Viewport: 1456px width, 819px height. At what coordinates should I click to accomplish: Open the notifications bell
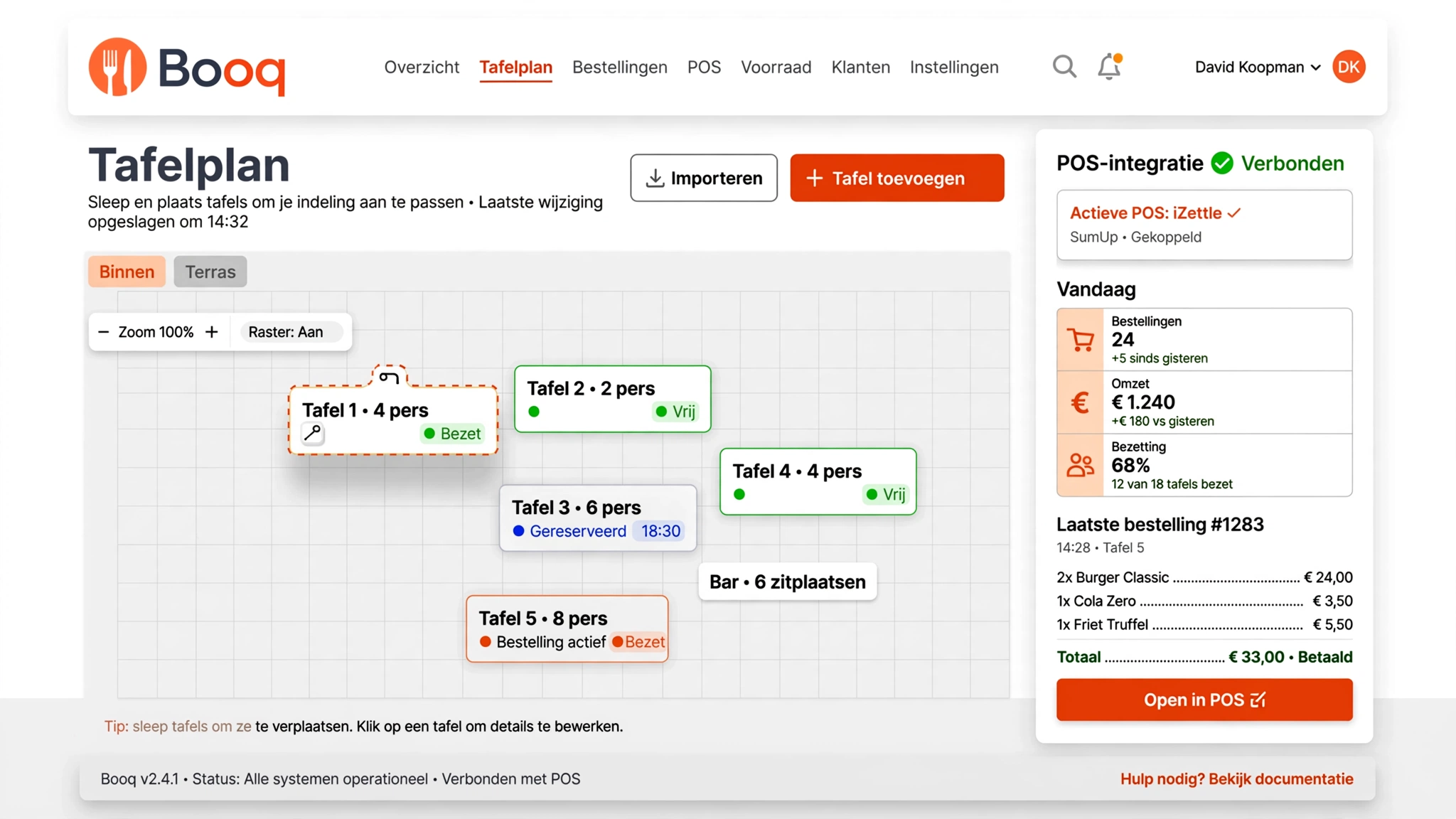coord(1109,67)
